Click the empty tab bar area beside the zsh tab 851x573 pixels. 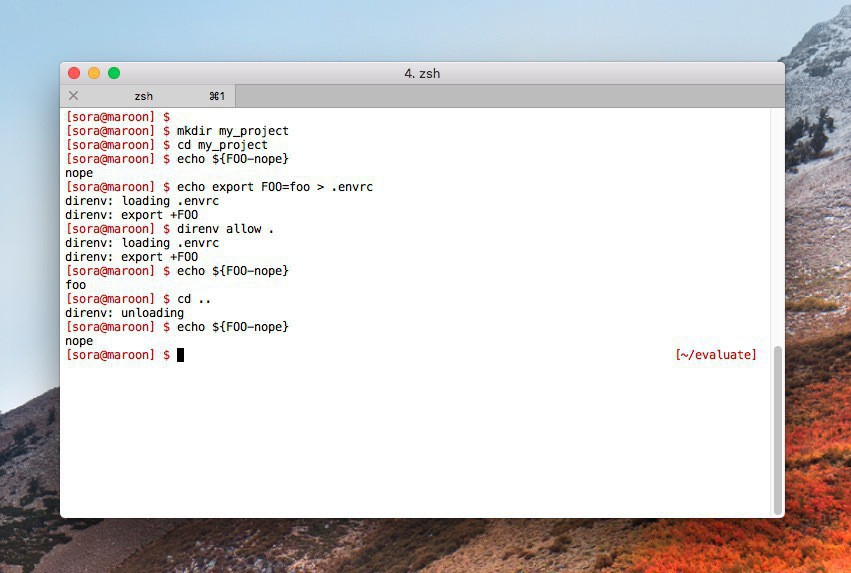point(500,96)
